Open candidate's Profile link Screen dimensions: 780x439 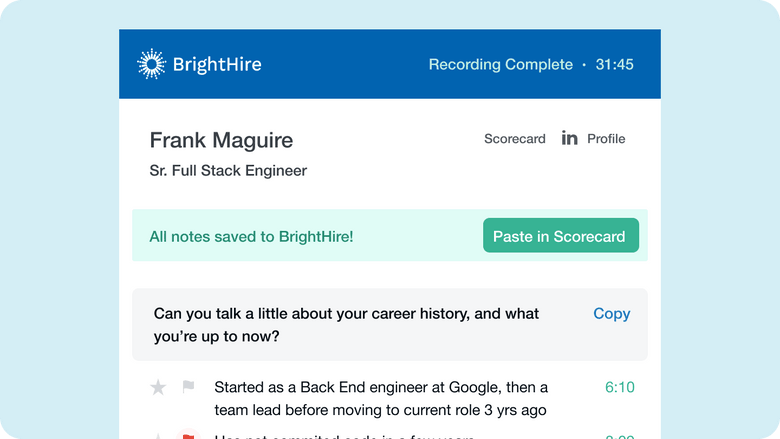click(606, 139)
